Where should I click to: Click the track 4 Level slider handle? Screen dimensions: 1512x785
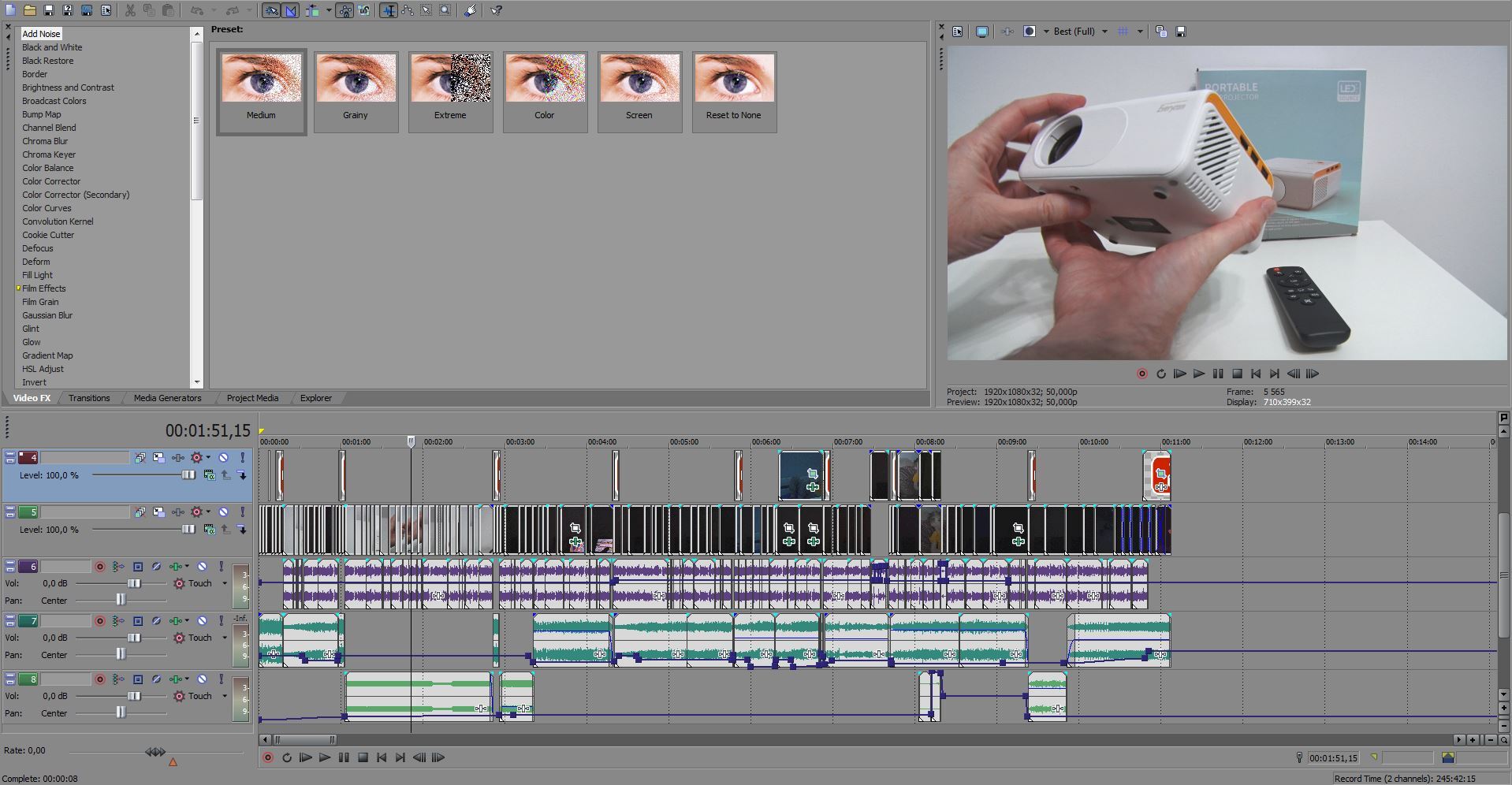pos(188,475)
